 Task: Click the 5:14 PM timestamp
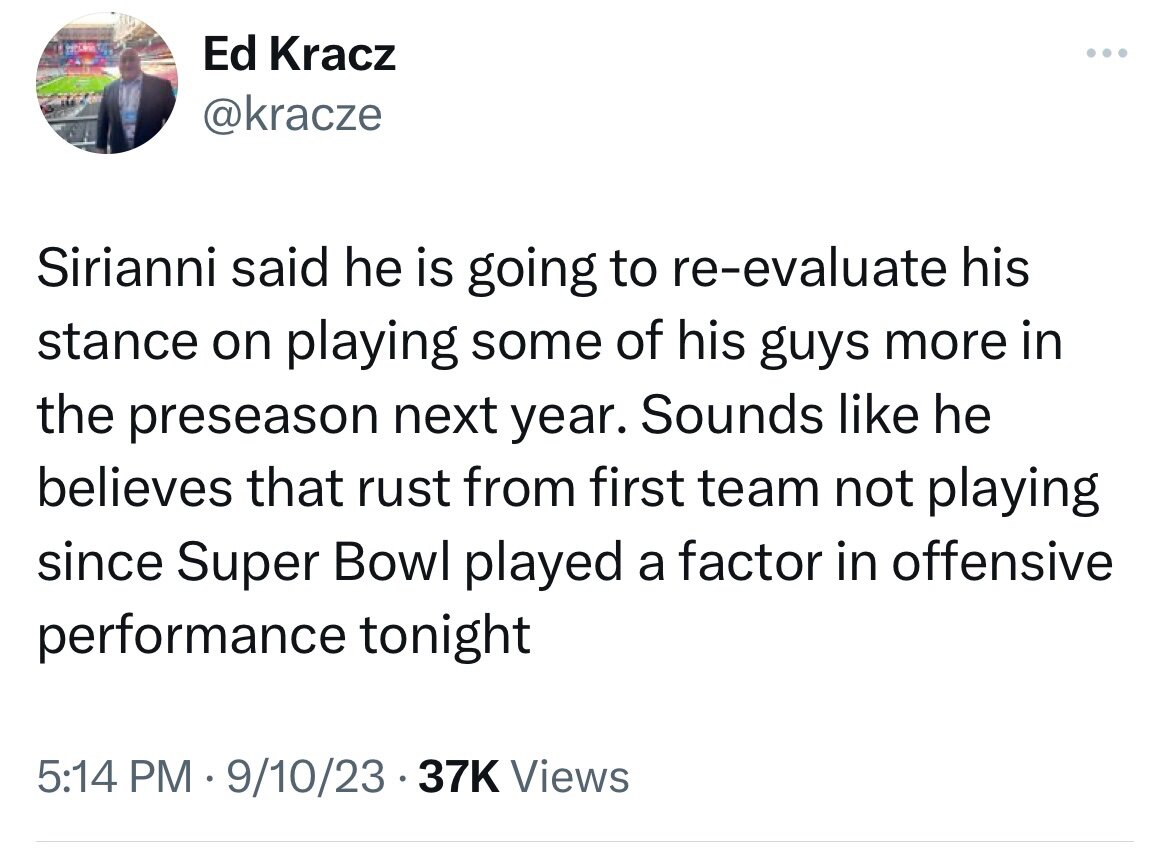(115, 775)
